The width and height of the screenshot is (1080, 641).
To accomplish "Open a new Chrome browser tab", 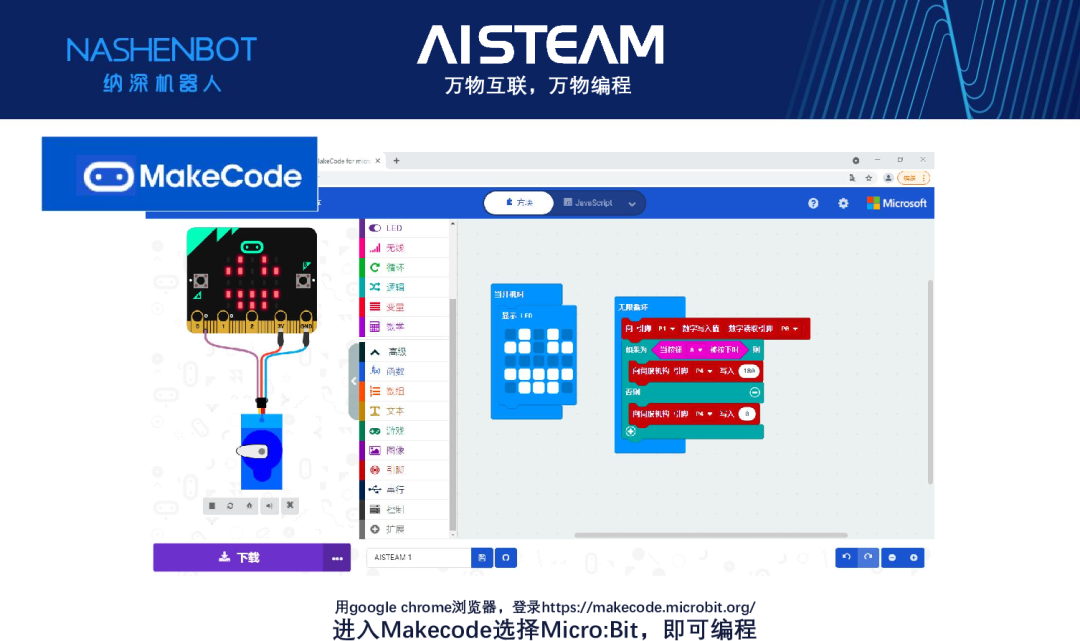I will (x=396, y=160).
